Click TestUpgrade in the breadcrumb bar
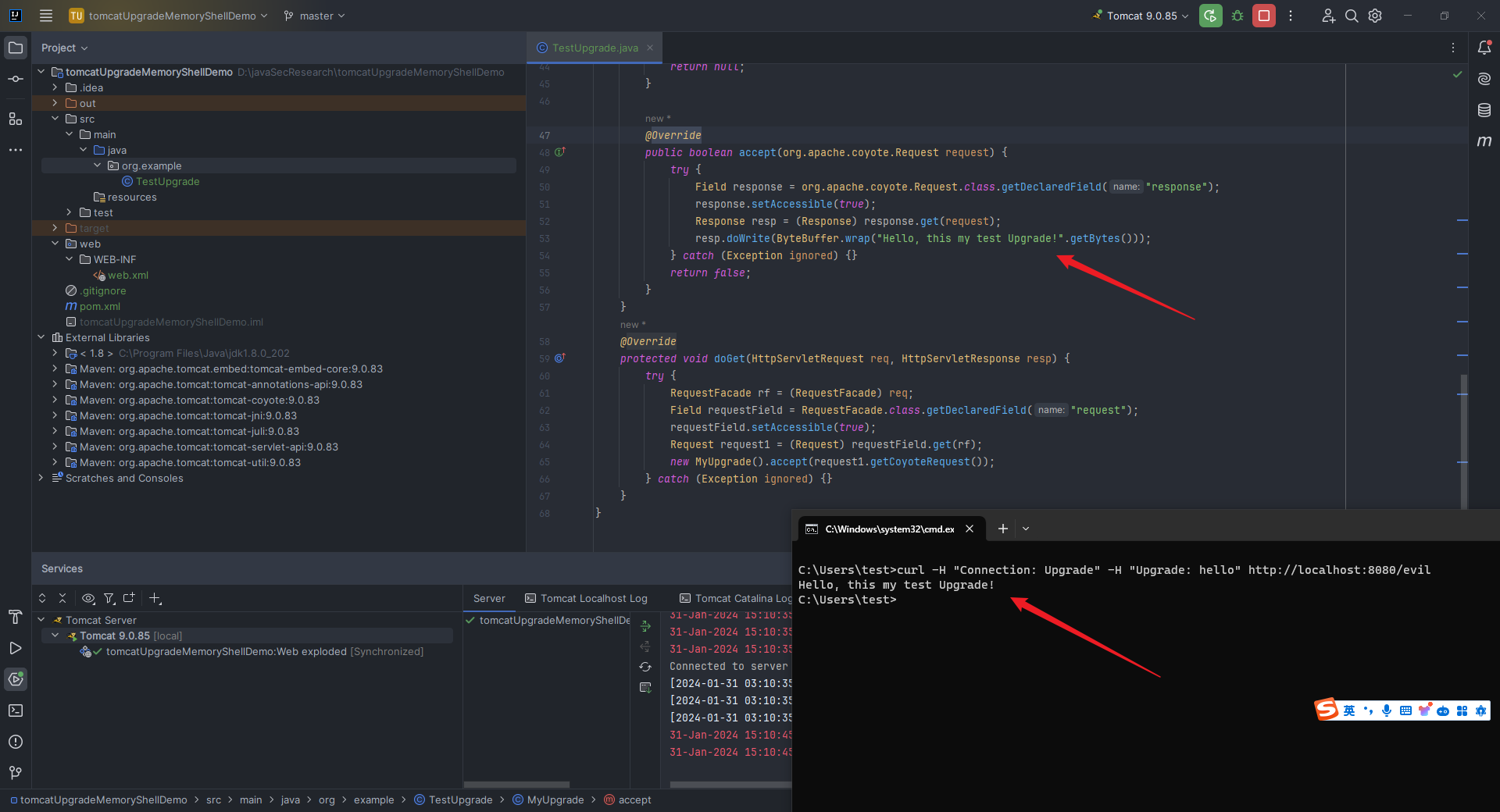Viewport: 1500px width, 812px height. pyautogui.click(x=453, y=800)
